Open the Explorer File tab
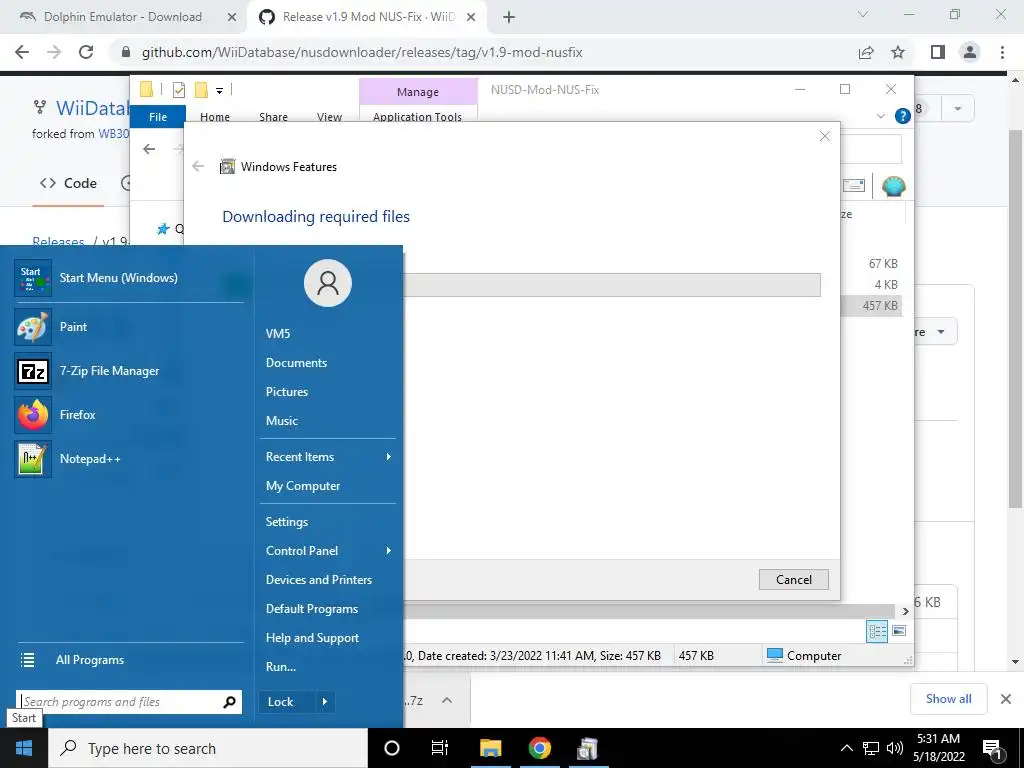The image size is (1024, 768). (158, 116)
